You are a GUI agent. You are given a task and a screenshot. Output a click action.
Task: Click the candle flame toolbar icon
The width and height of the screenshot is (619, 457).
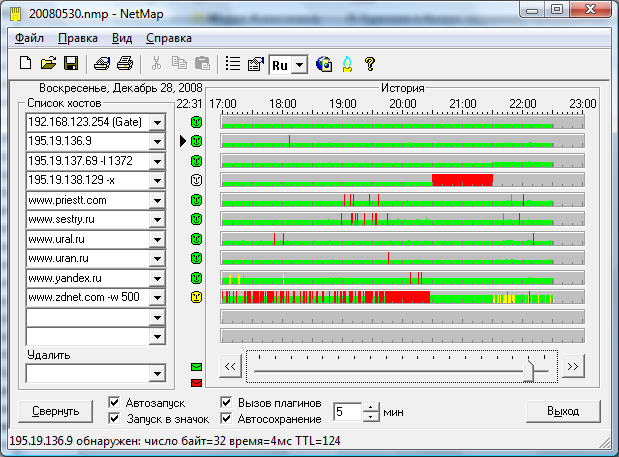347,64
